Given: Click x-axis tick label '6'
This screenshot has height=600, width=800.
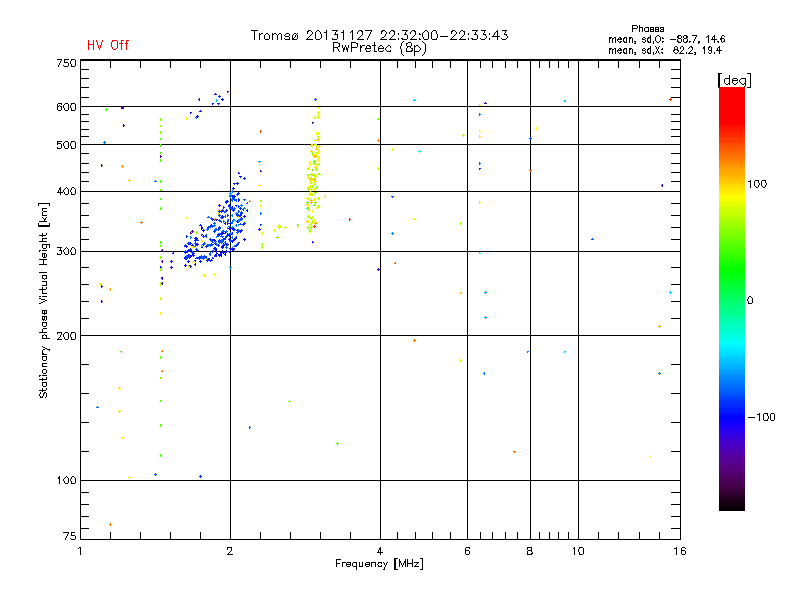Looking at the screenshot, I should pos(467,551).
